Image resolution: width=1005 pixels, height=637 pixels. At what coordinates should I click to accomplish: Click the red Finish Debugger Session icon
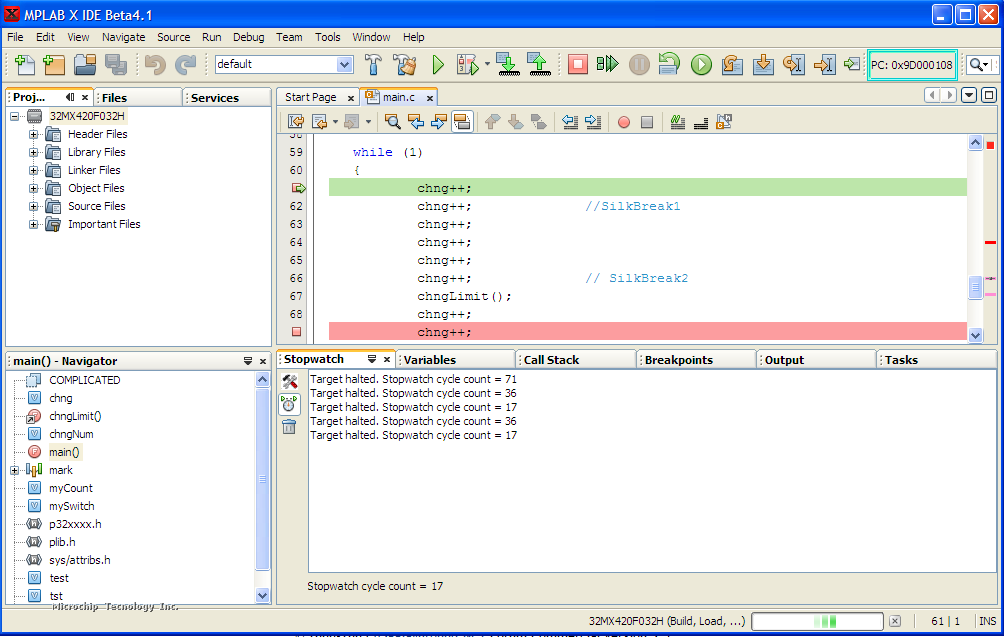click(x=578, y=65)
